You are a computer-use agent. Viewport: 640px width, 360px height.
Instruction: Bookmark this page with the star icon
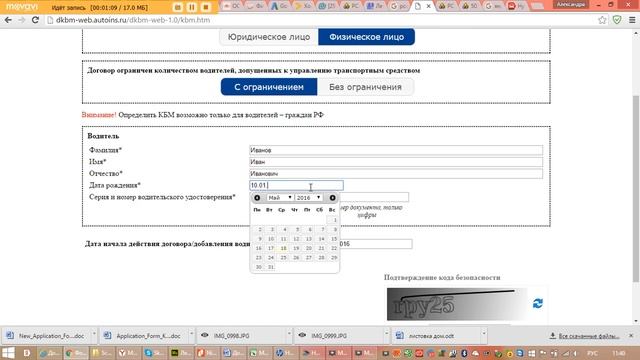click(602, 20)
